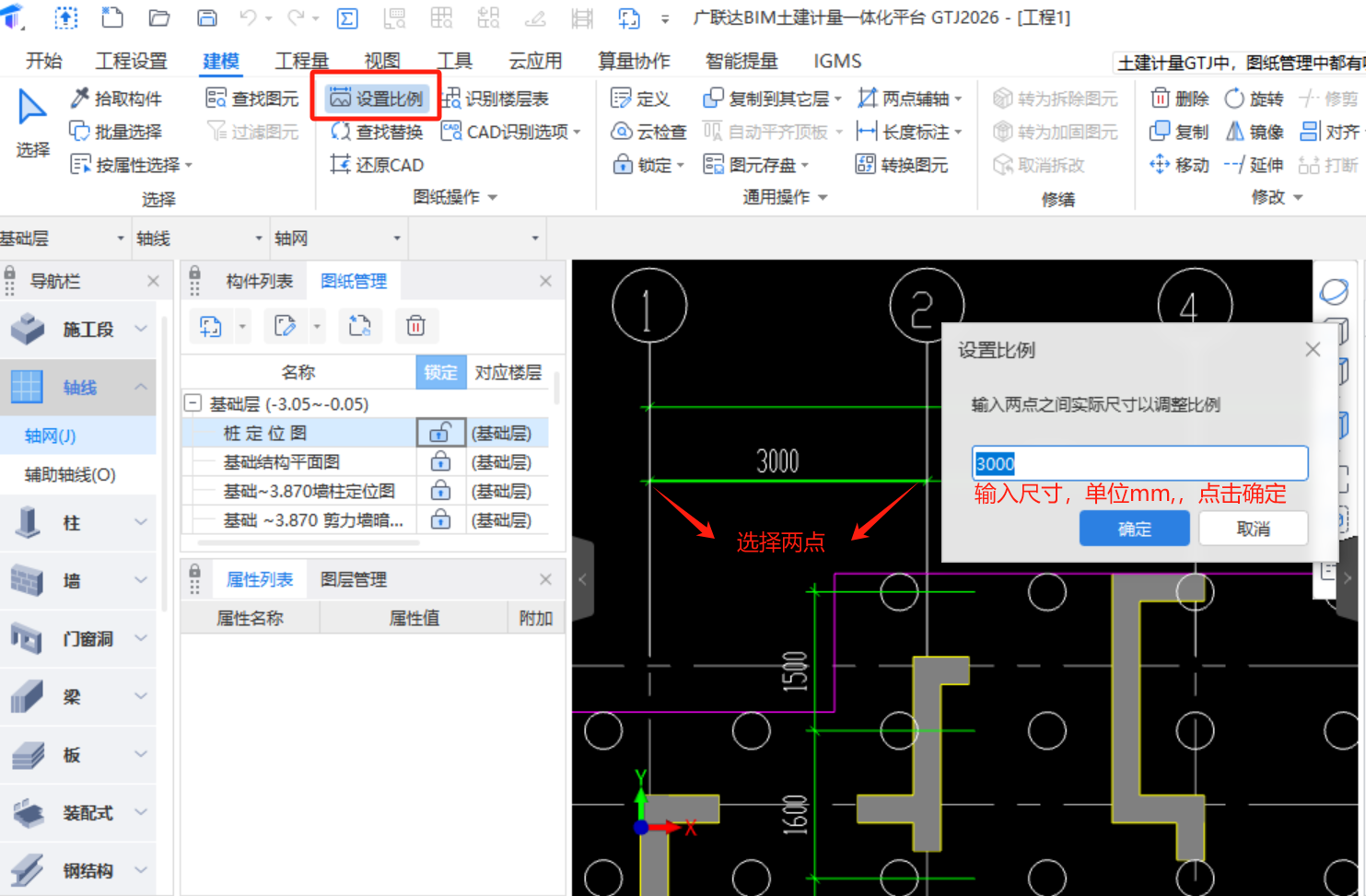Click the add drawing icon in 图纸管理
This screenshot has width=1366, height=896.
pos(211,326)
